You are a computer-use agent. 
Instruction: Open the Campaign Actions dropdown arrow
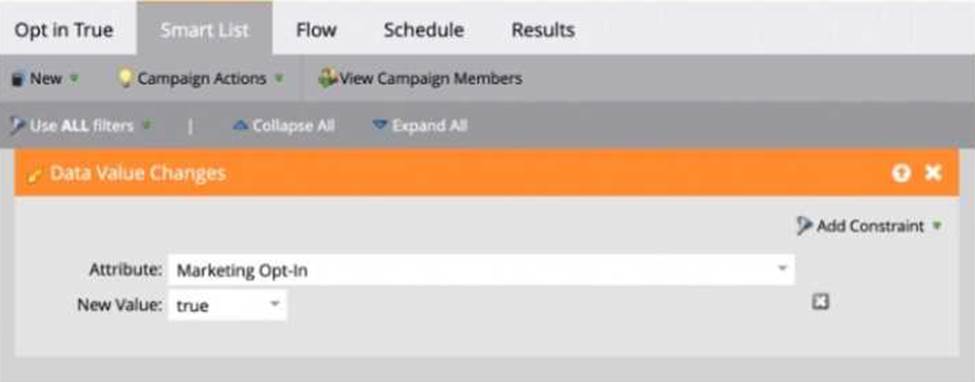(x=279, y=79)
